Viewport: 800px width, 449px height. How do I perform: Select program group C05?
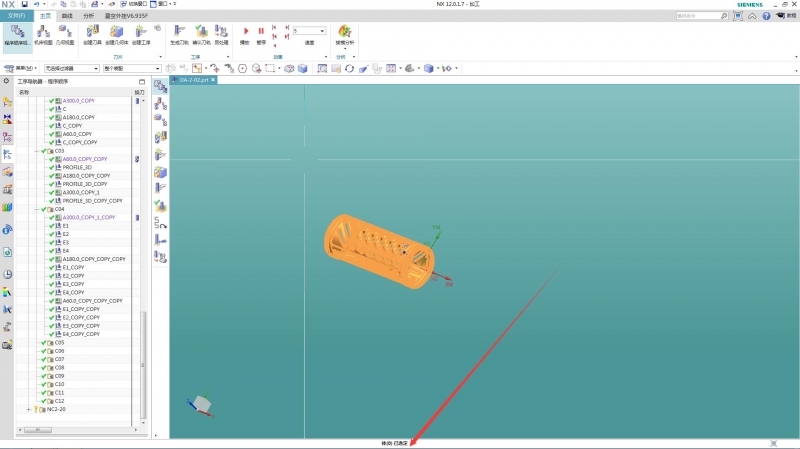(x=60, y=343)
